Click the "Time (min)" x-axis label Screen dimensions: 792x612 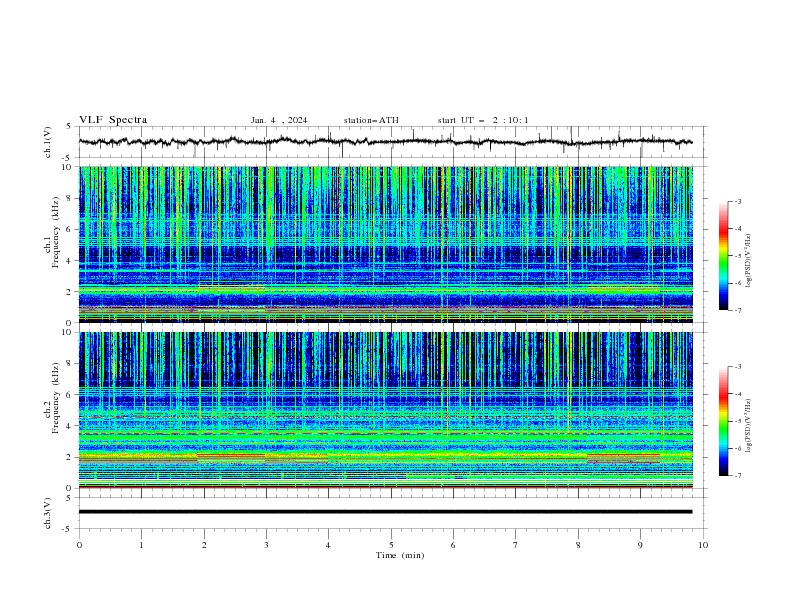[x=400, y=555]
